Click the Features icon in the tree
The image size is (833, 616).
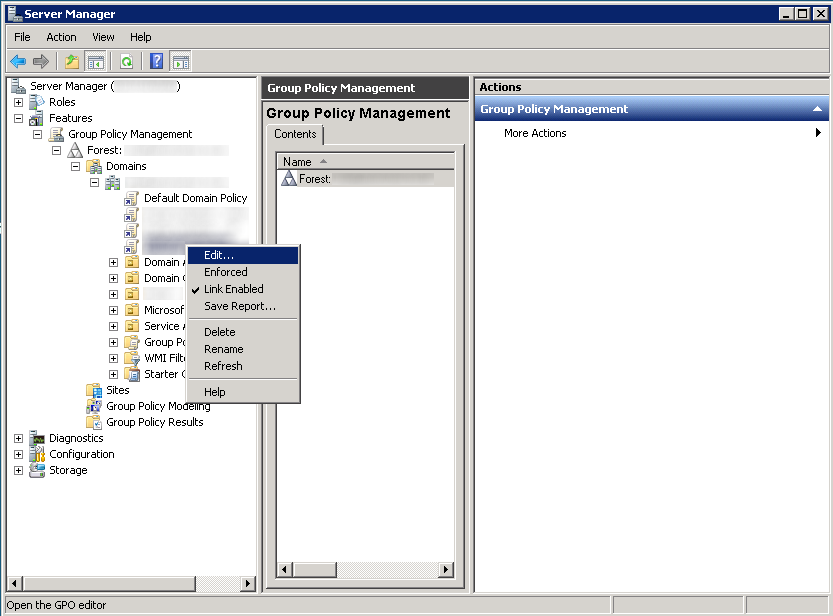click(37, 118)
